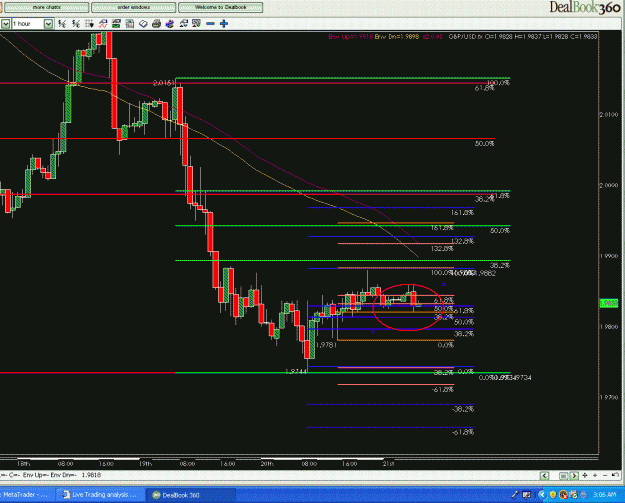Screen dimensions: 625x503
Task: Click the four-way move icon below chart
Action: (x=585, y=475)
